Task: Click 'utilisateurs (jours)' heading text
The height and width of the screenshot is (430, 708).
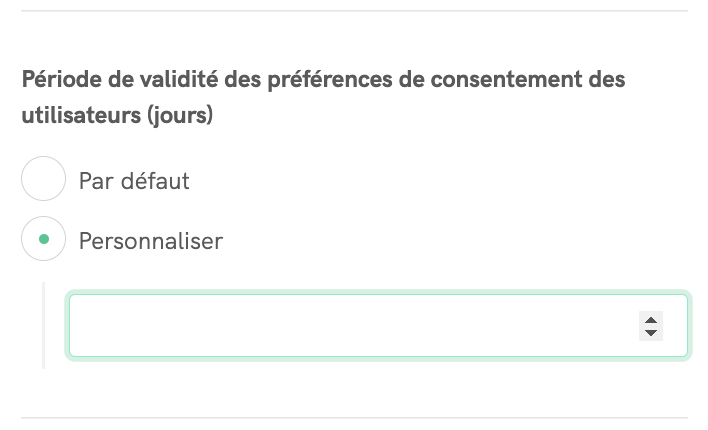Action: (117, 115)
